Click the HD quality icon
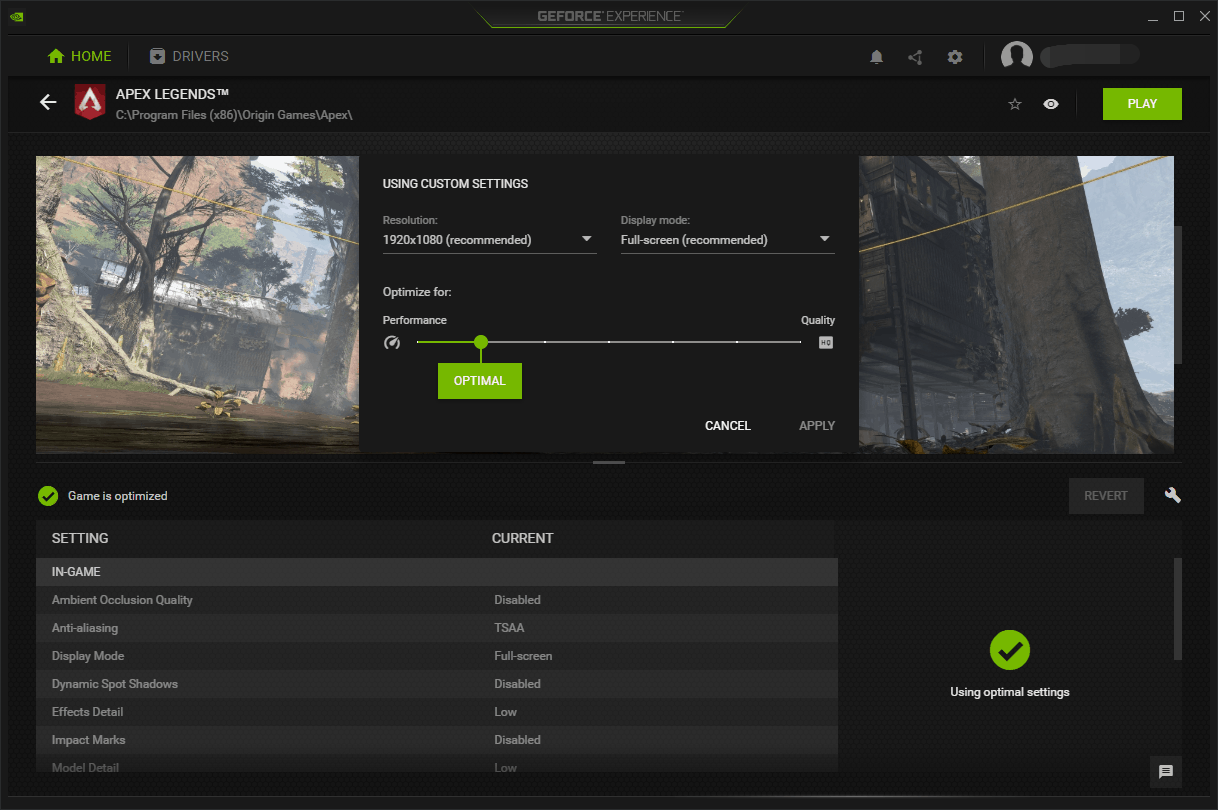1218x810 pixels. click(x=826, y=342)
